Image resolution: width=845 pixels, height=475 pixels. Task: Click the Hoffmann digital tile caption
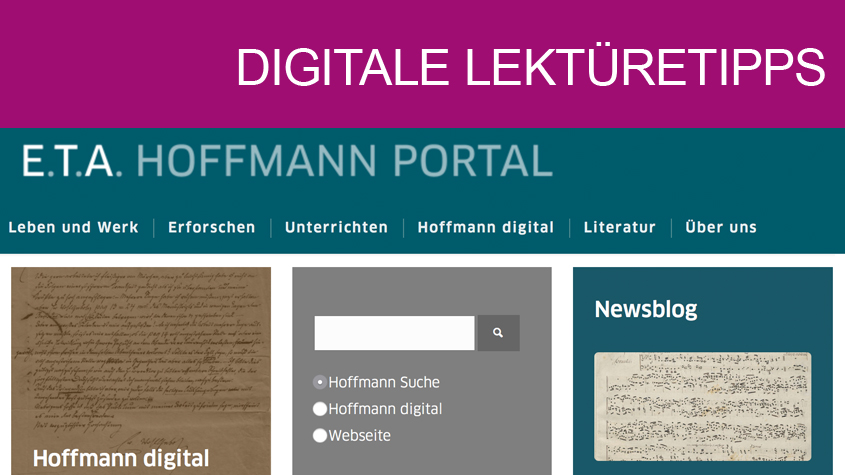121,458
